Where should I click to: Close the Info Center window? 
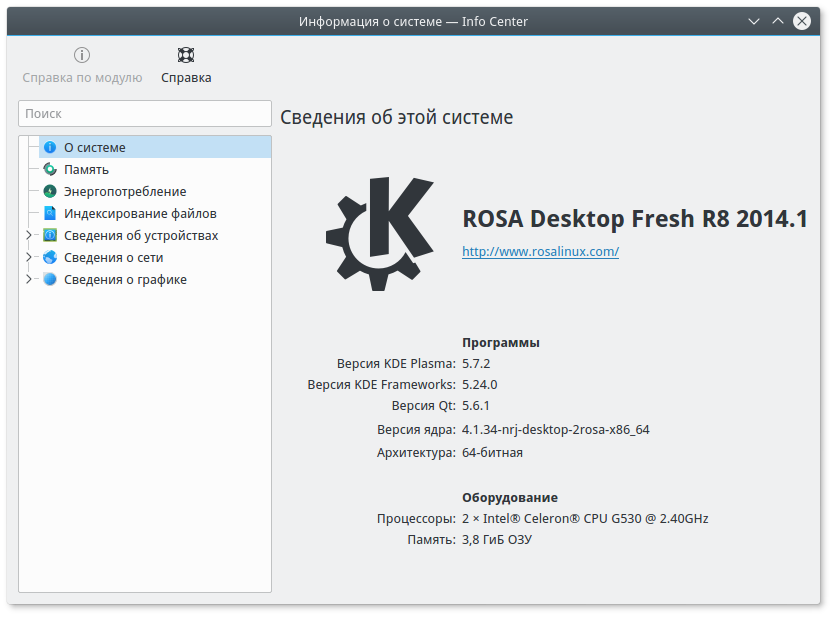point(801,21)
